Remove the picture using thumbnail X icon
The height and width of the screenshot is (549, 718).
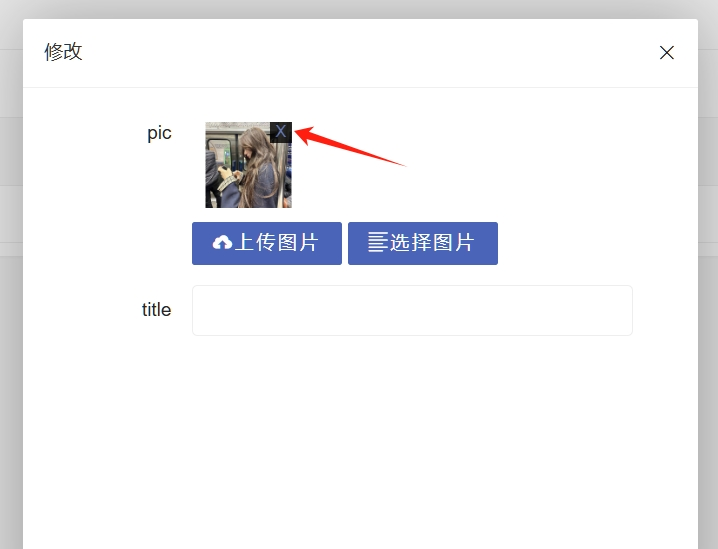(281, 132)
